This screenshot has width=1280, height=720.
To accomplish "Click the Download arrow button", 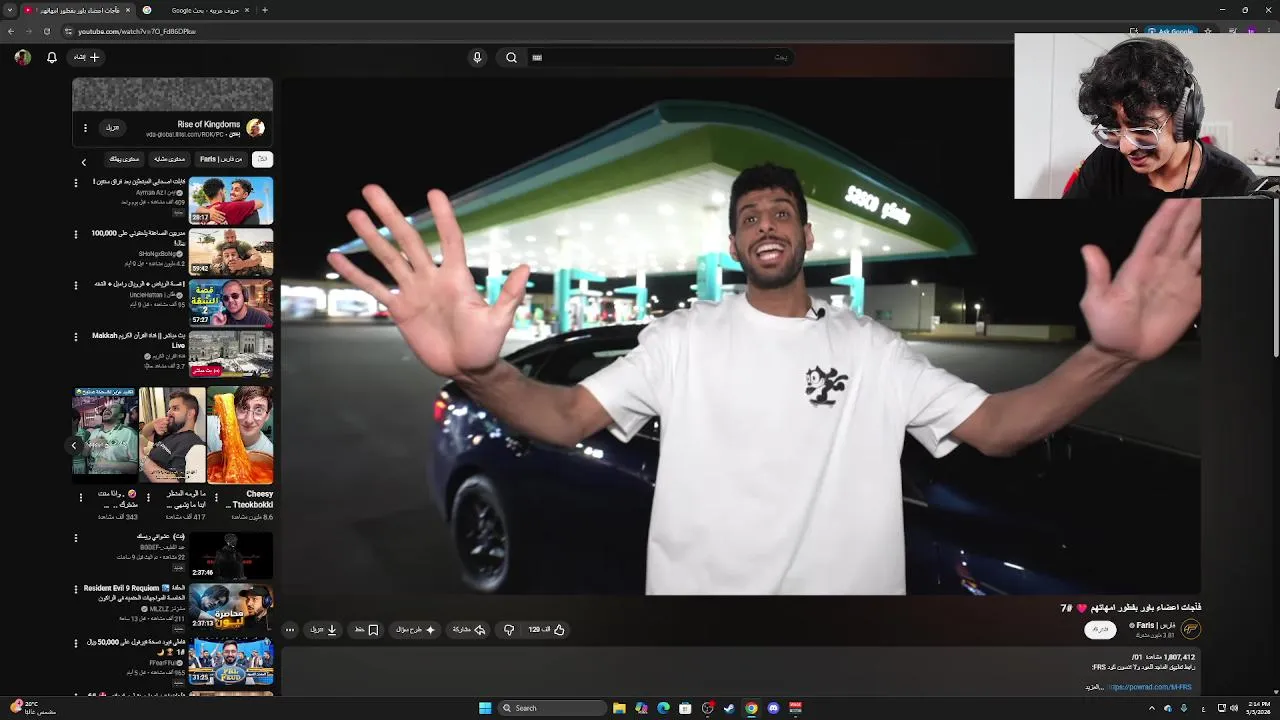I will click(x=324, y=630).
